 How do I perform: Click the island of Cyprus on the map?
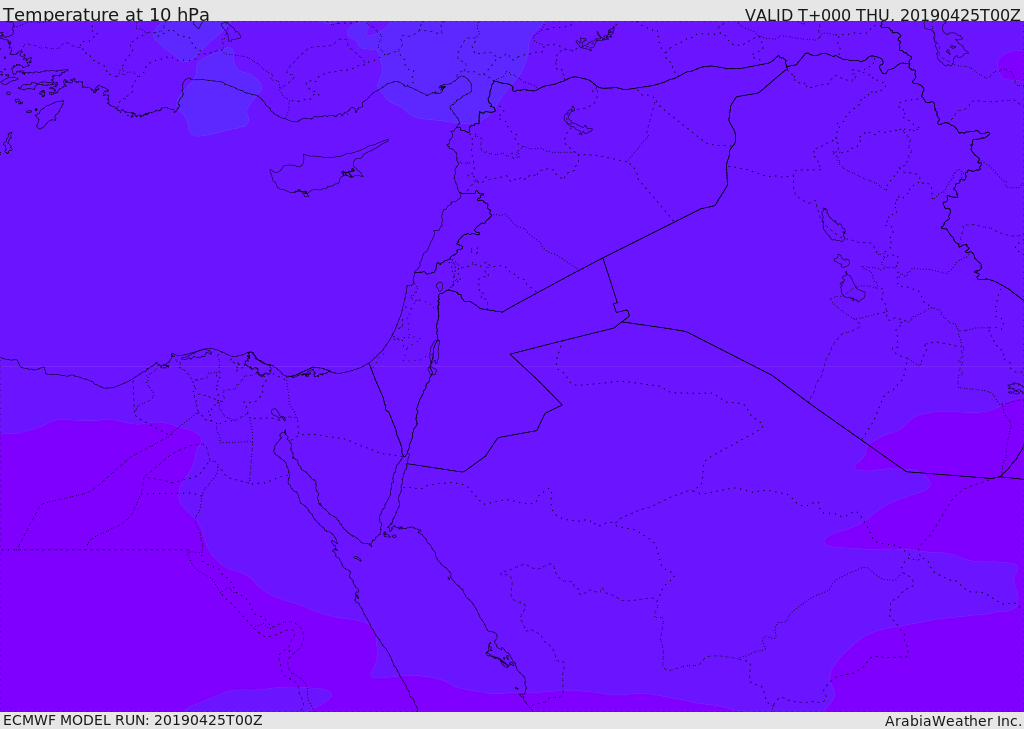(x=321, y=171)
